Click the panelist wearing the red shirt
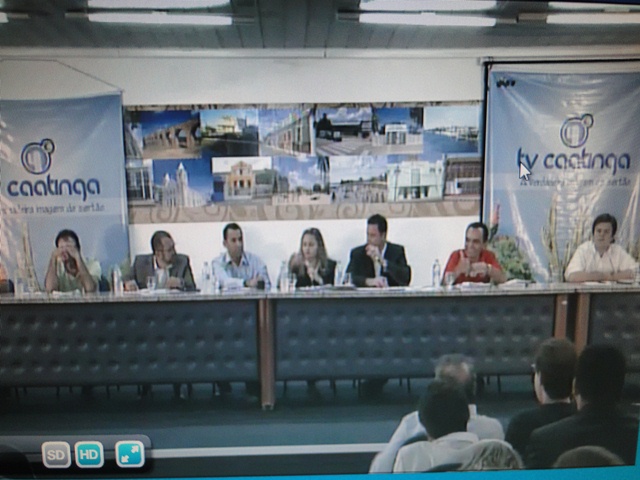This screenshot has width=640, height=480. pos(474,257)
